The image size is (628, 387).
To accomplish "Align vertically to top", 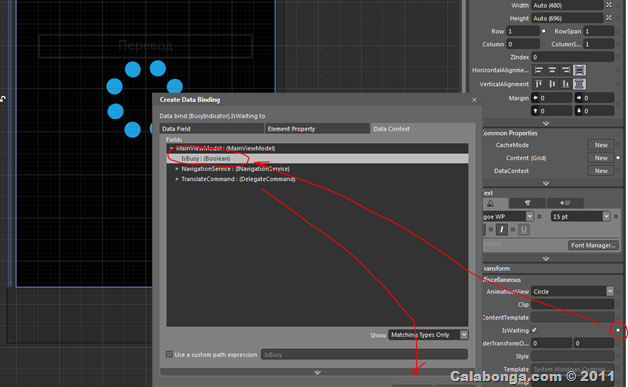I will [x=539, y=84].
